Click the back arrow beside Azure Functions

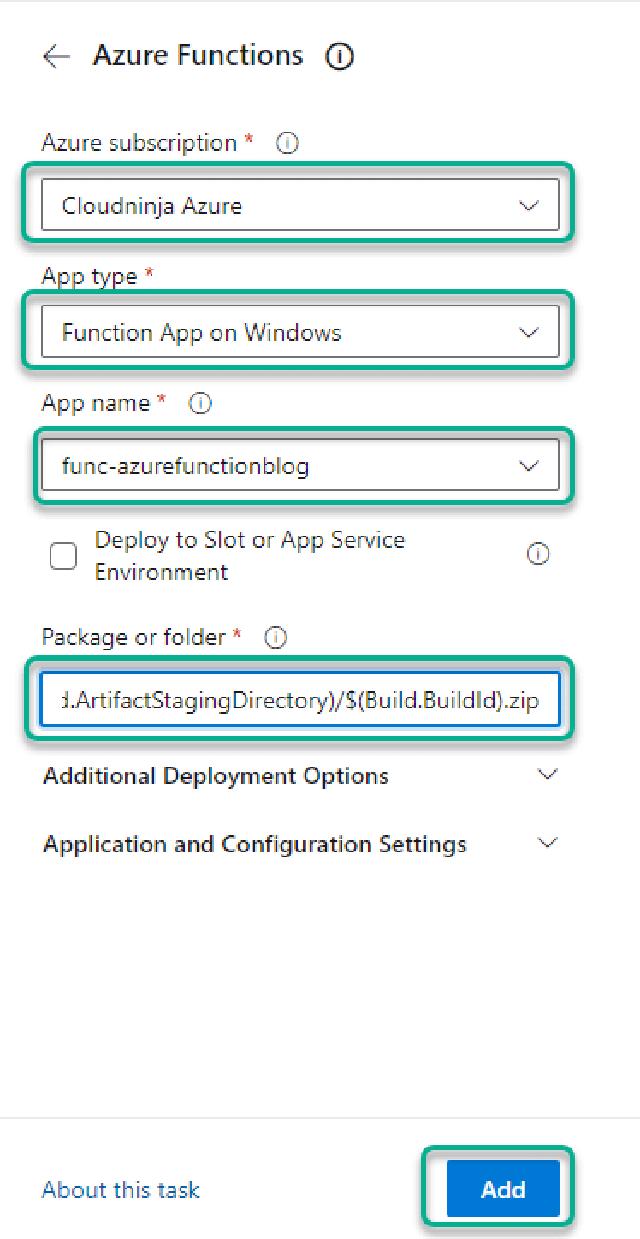click(x=56, y=57)
